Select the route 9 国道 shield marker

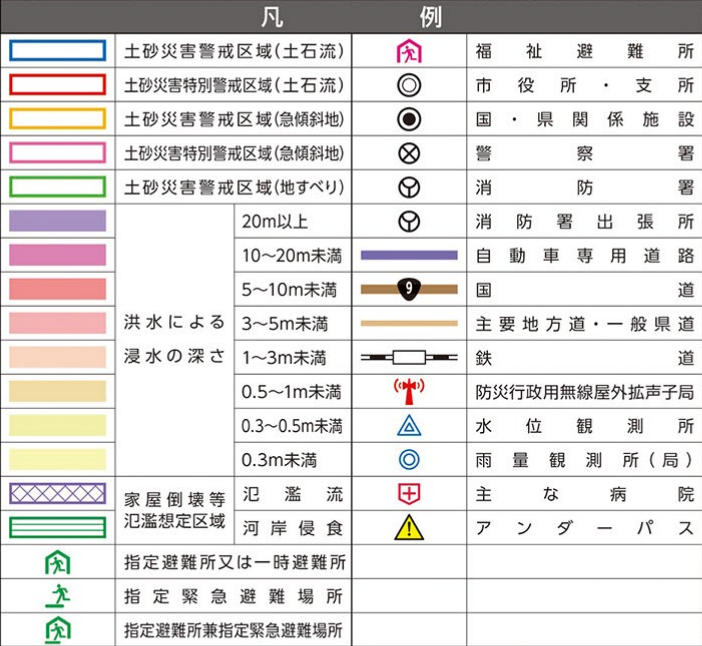[x=408, y=289]
